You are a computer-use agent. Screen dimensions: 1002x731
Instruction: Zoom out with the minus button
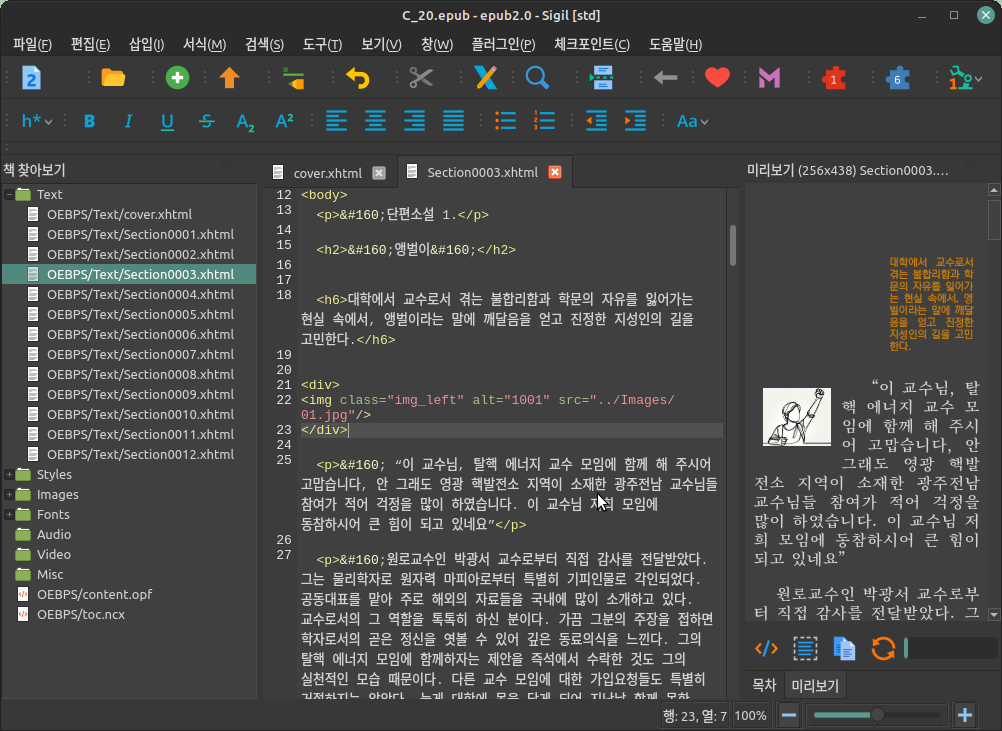point(789,715)
